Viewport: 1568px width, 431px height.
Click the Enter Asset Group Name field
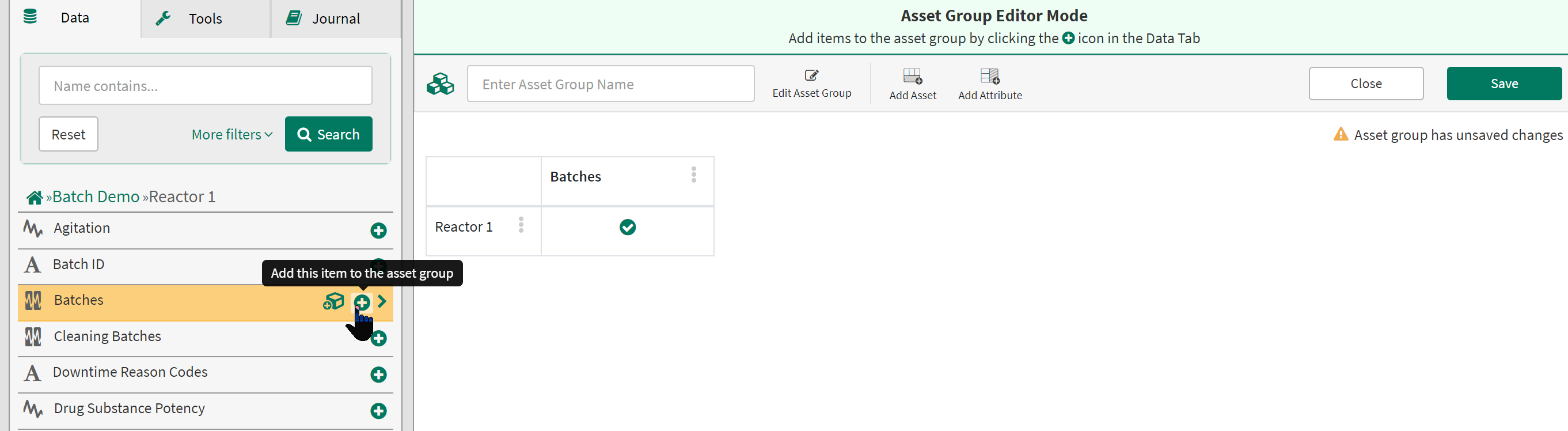coord(610,84)
